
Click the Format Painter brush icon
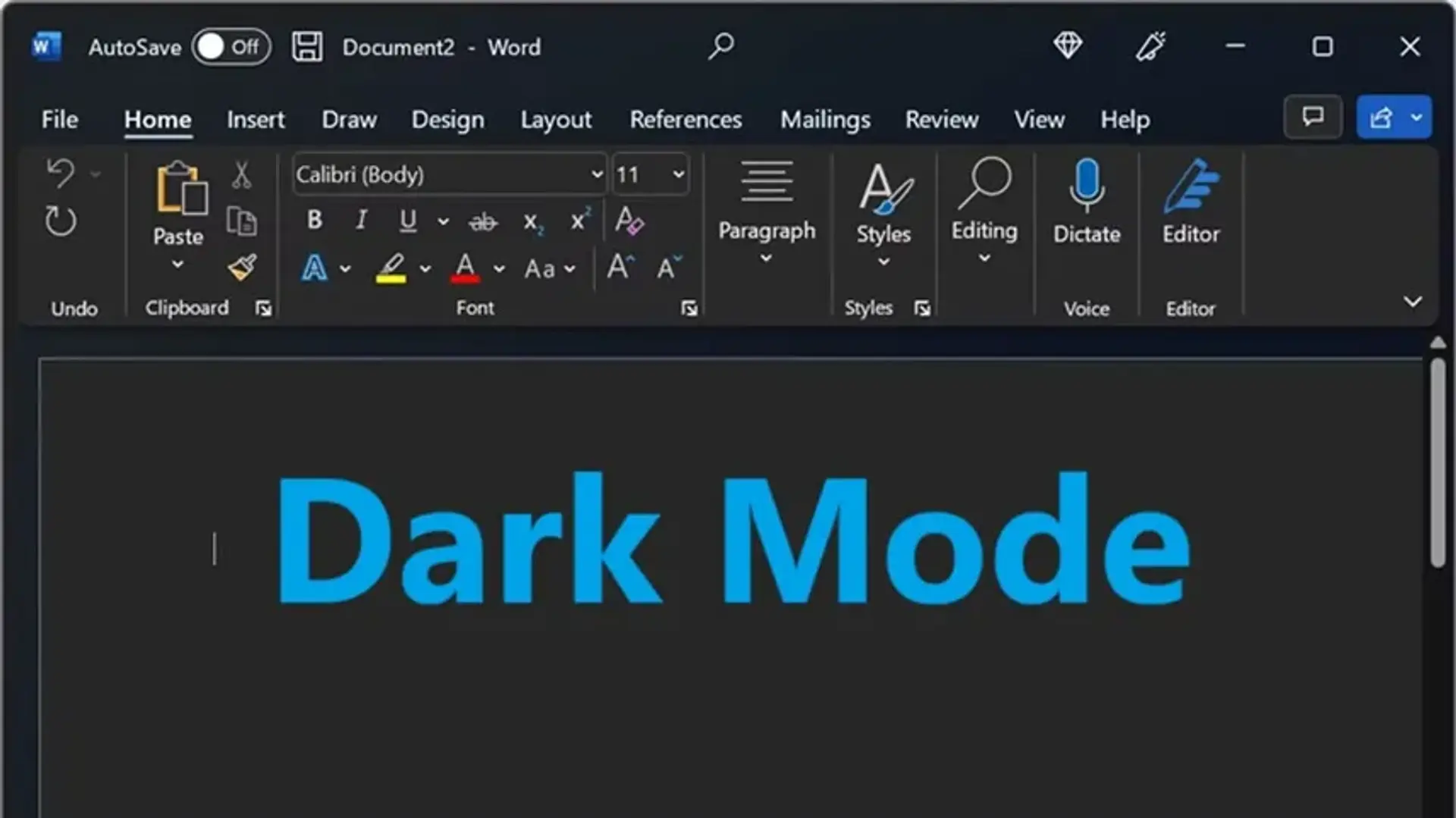point(242,267)
